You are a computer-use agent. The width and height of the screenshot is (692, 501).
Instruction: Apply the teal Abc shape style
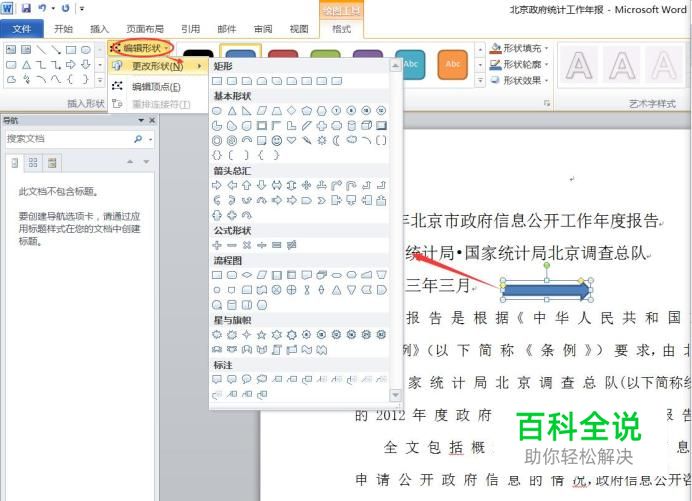click(410, 64)
